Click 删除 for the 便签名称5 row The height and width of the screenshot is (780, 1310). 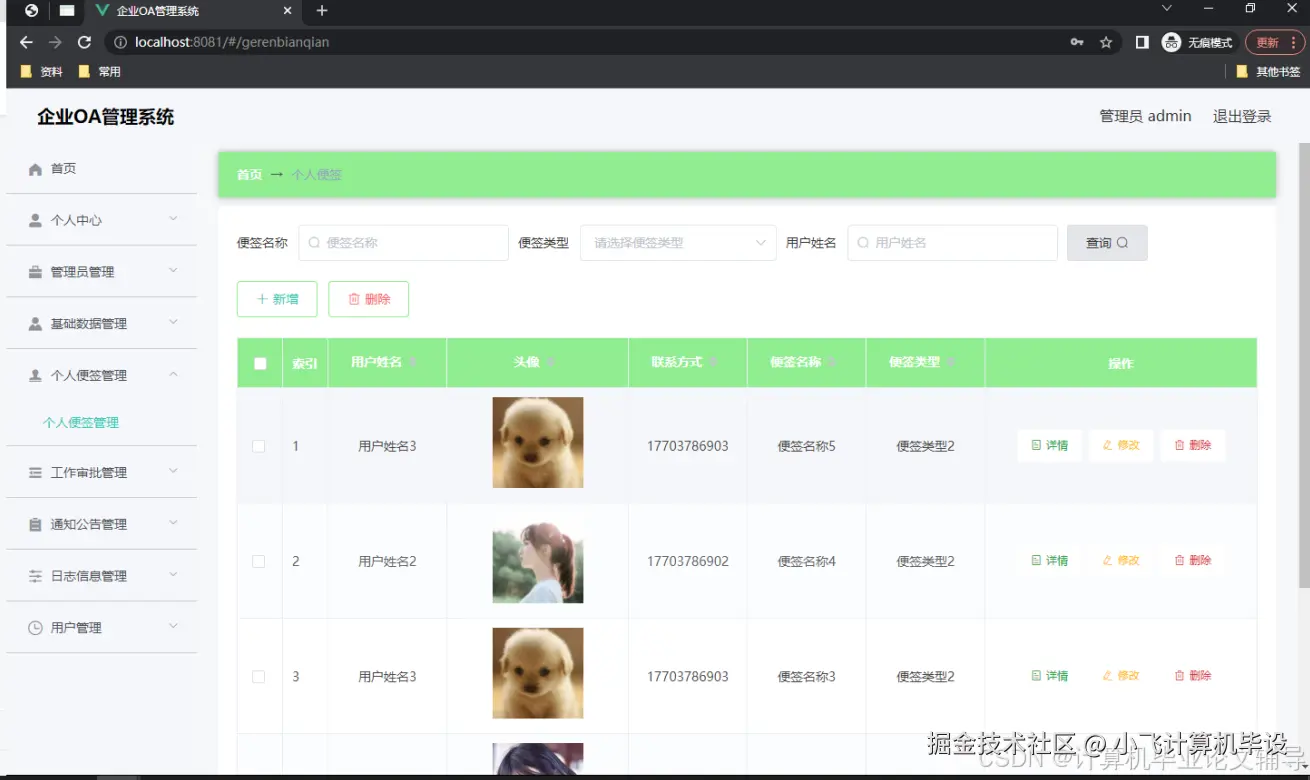[1193, 446]
